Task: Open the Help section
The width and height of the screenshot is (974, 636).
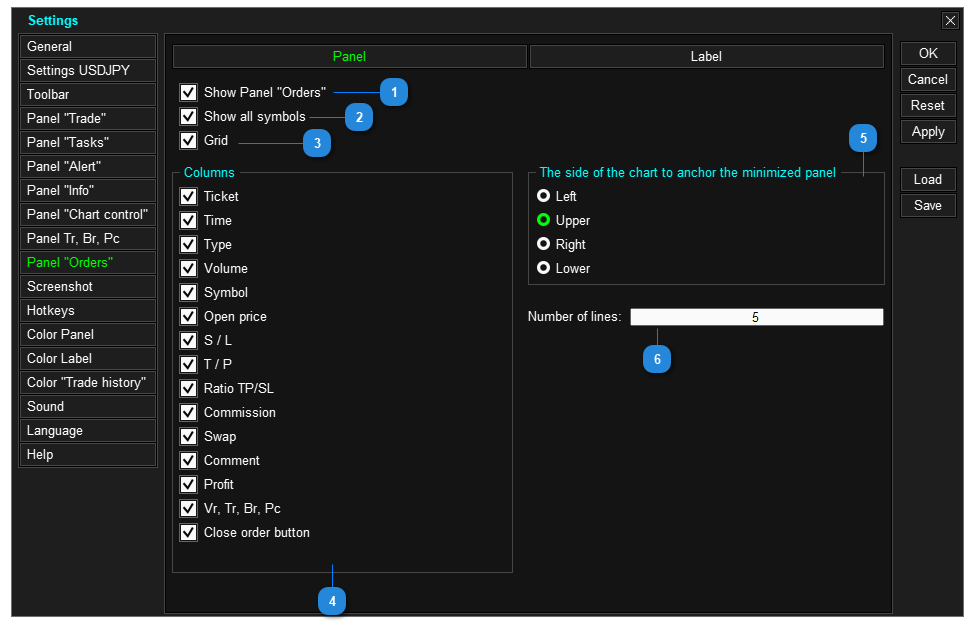Action: pos(88,455)
